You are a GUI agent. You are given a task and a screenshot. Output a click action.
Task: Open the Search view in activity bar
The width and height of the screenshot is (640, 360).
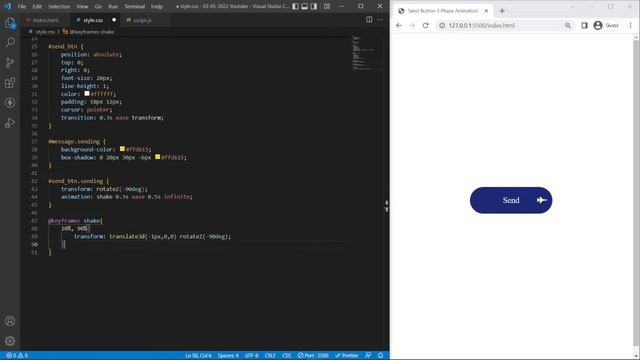[x=10, y=42]
